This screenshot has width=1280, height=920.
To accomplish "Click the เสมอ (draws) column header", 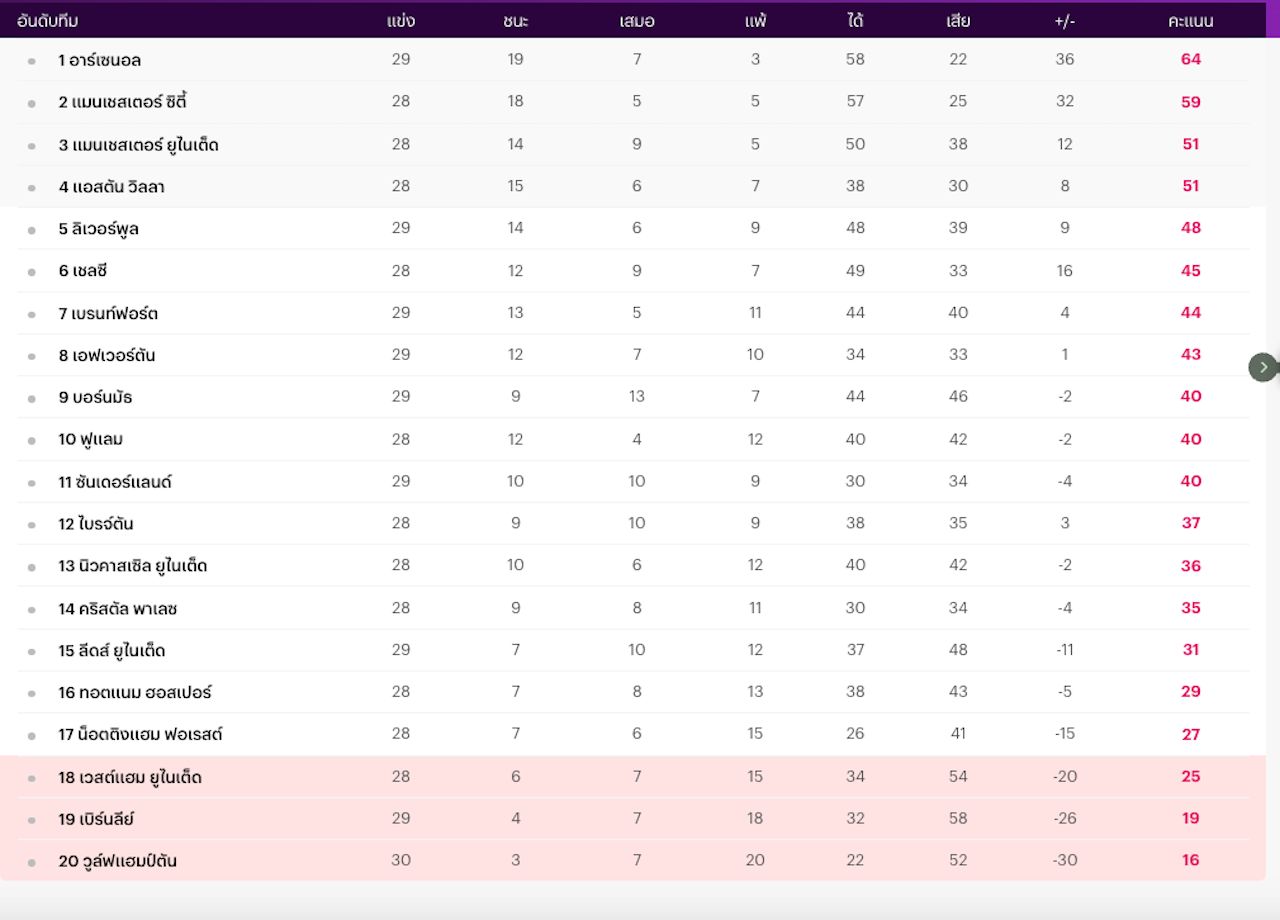I will click(x=637, y=21).
